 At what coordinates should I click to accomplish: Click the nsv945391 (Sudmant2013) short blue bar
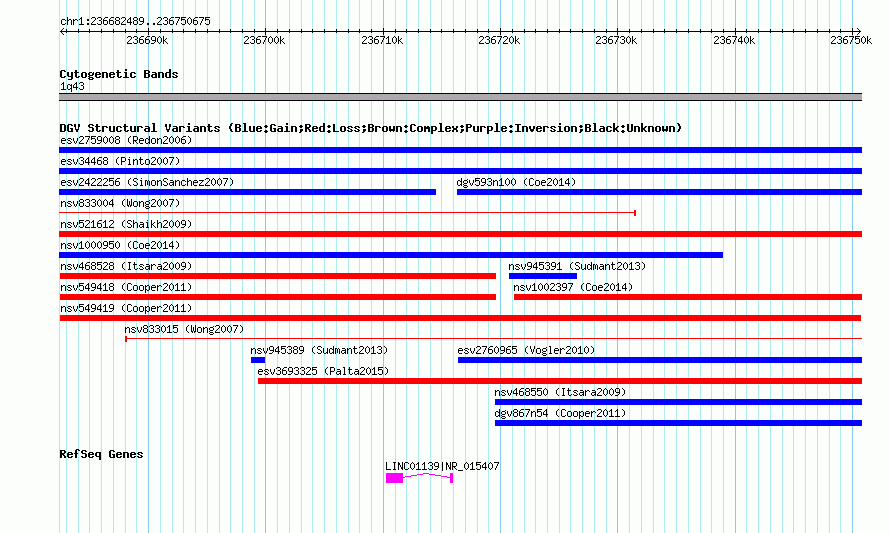pos(543,276)
